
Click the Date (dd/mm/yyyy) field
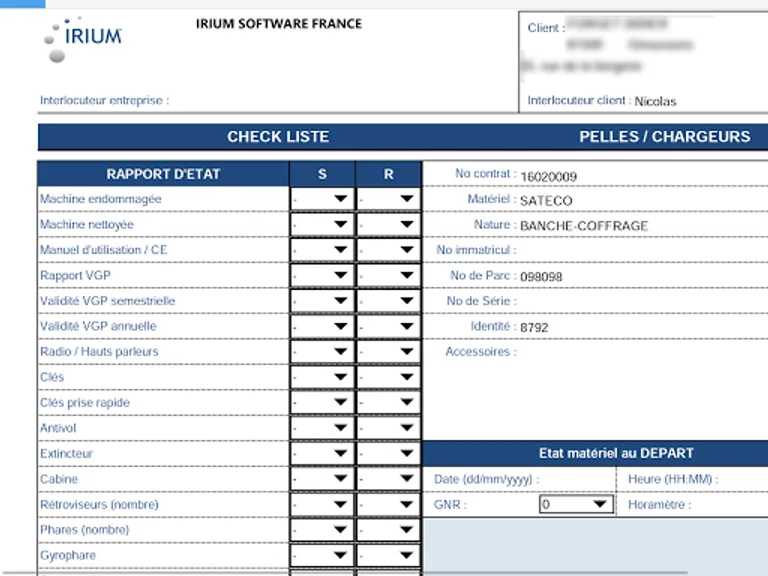(577, 479)
